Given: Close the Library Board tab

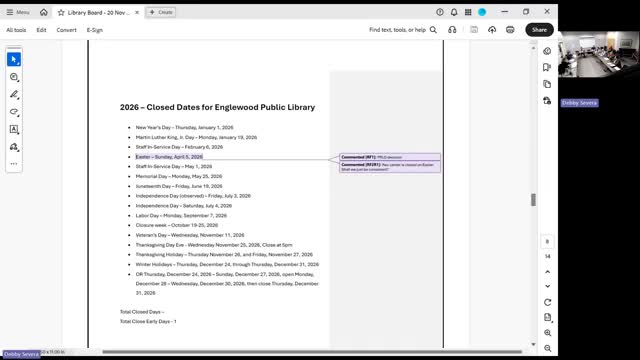Looking at the screenshot, I should (137, 13).
